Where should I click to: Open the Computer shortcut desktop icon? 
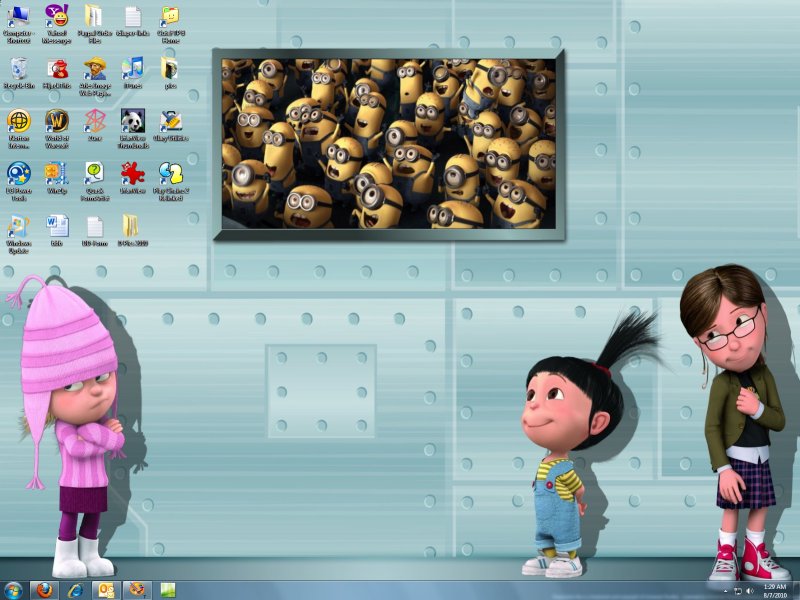(18, 24)
